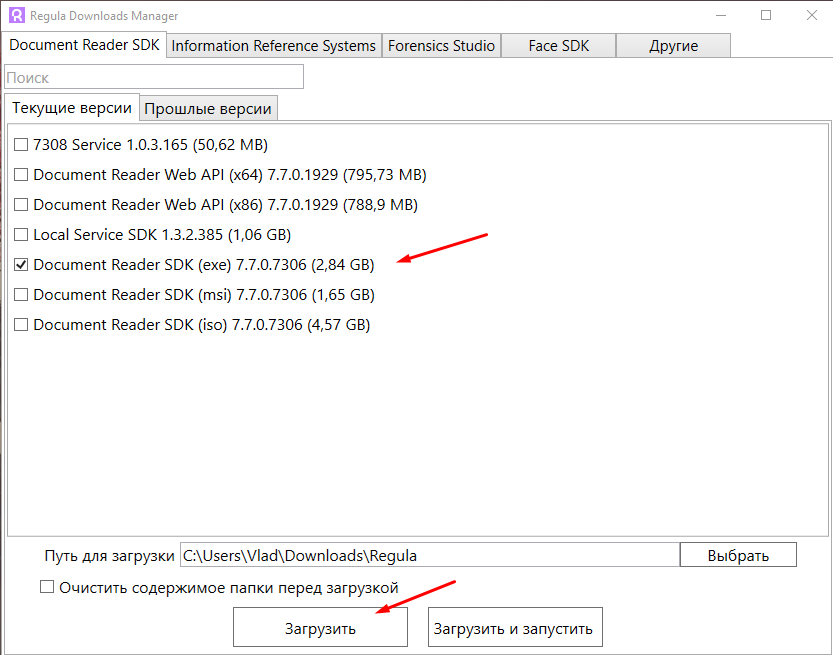This screenshot has width=833, height=655.
Task: Click the 'Путь для загрузки' label
Action: pos(109,556)
